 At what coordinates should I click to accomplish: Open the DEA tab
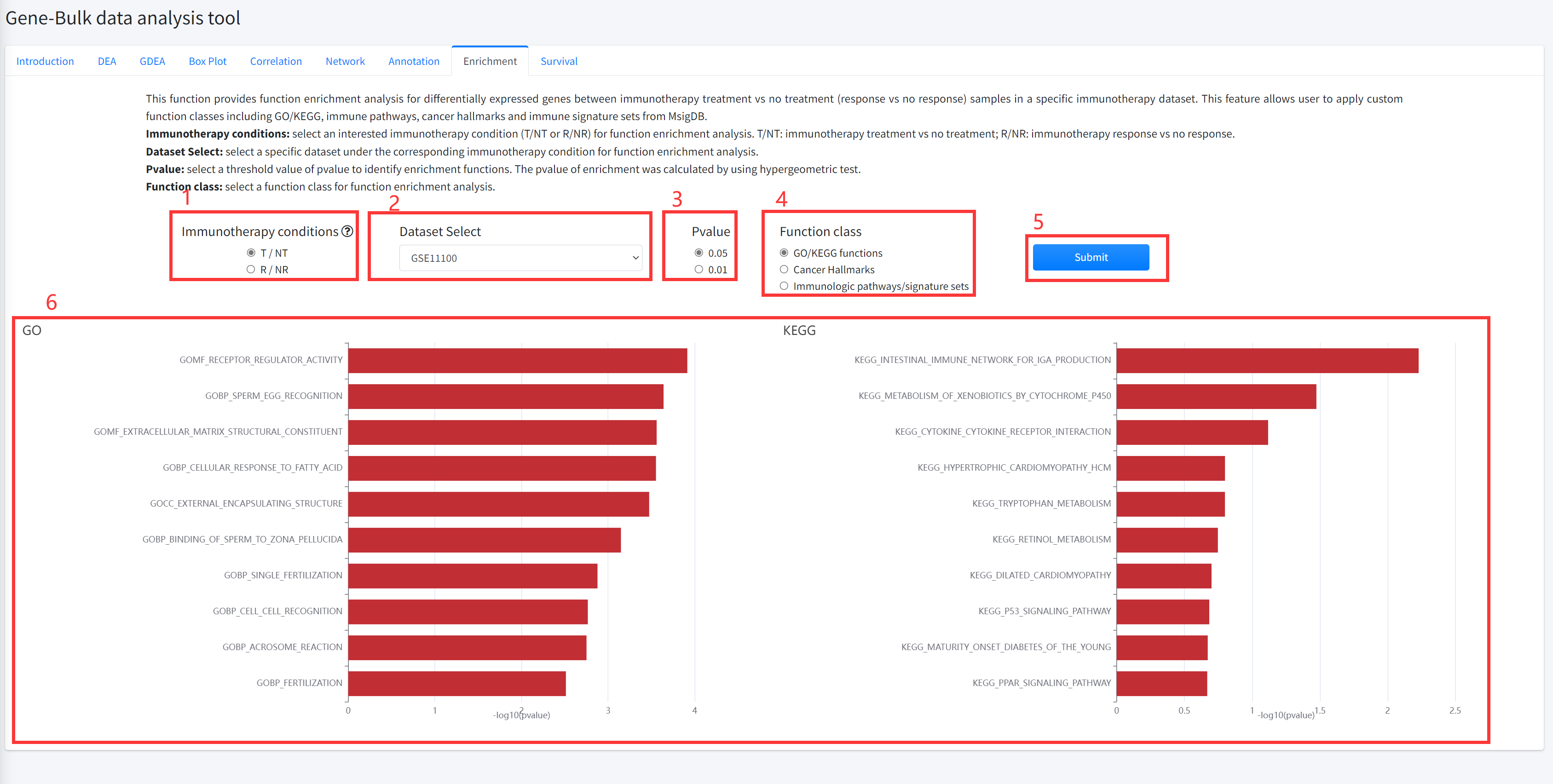[107, 62]
